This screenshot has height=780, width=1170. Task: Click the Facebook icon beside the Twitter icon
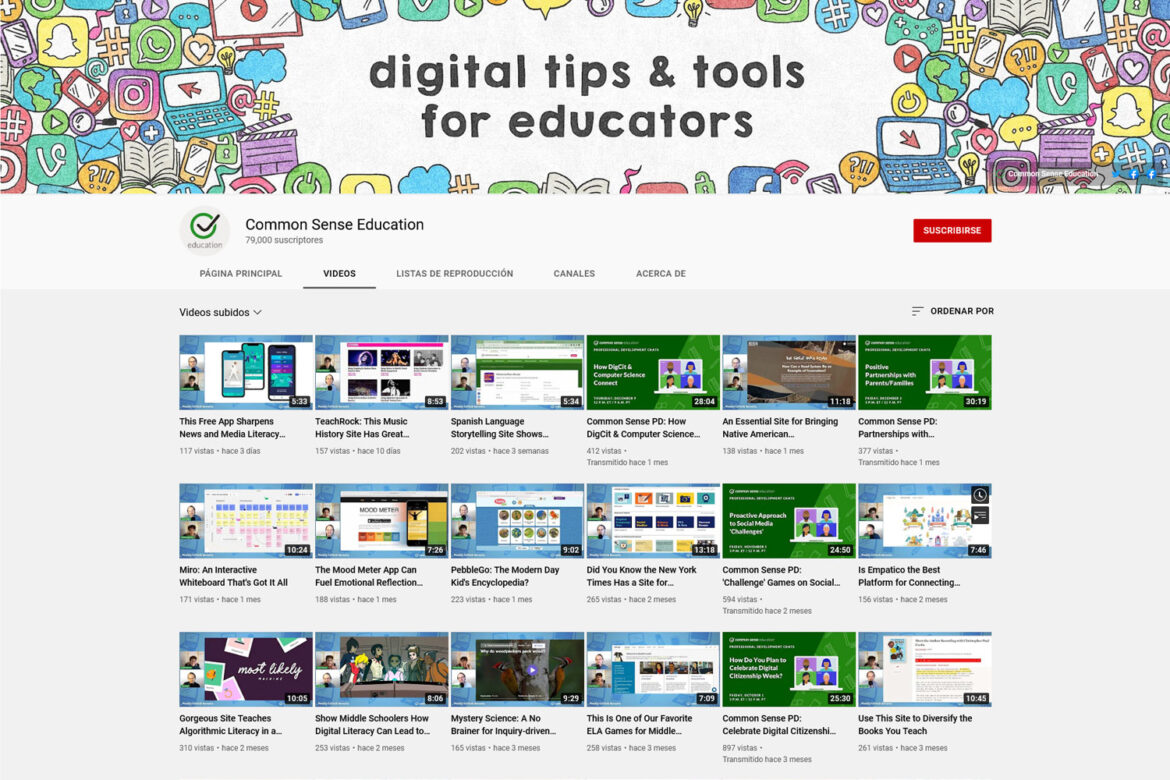pos(1134,174)
